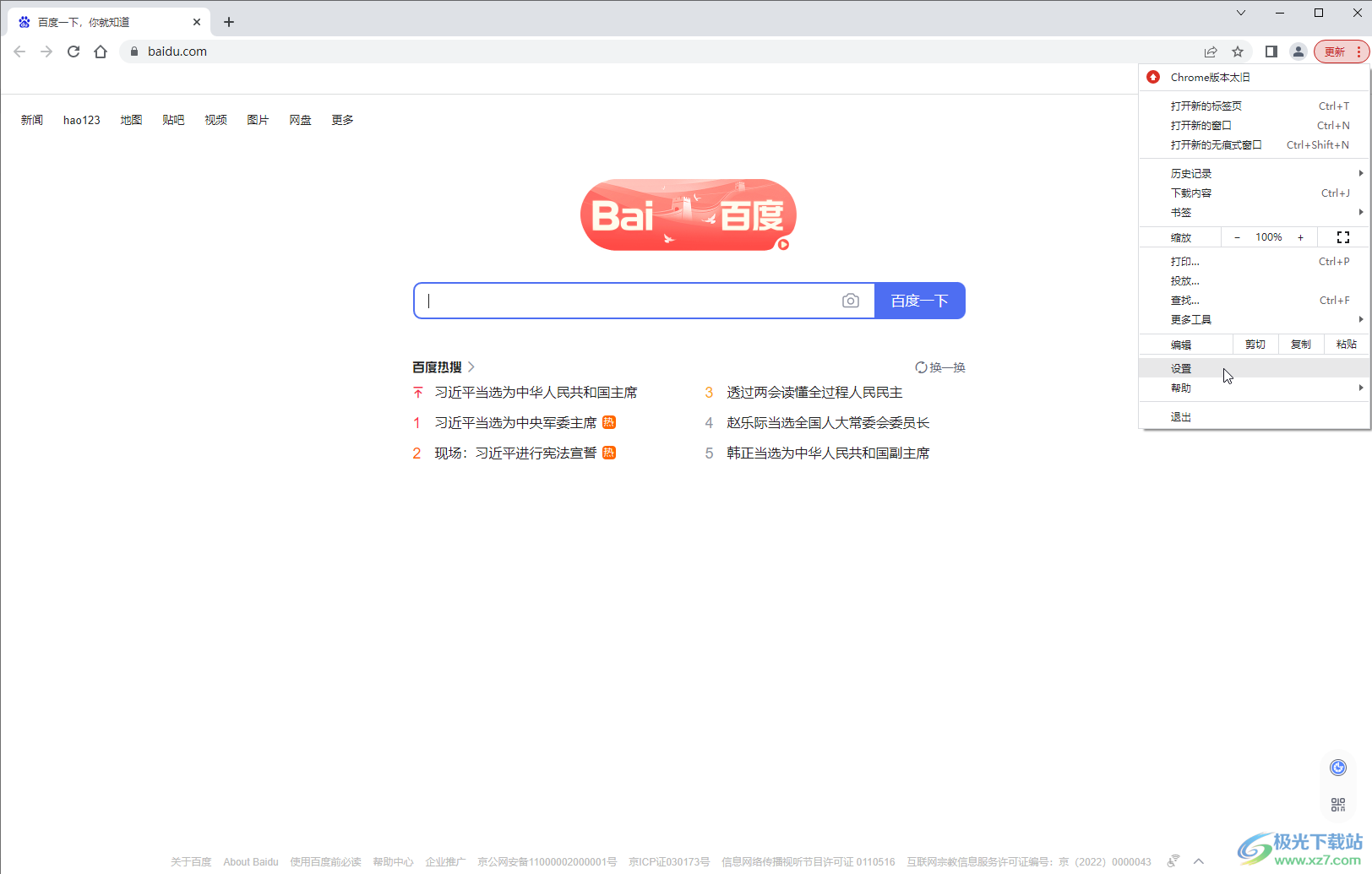Viewport: 1372px width, 874px height.
Task: Open the home page icon
Action: [101, 52]
